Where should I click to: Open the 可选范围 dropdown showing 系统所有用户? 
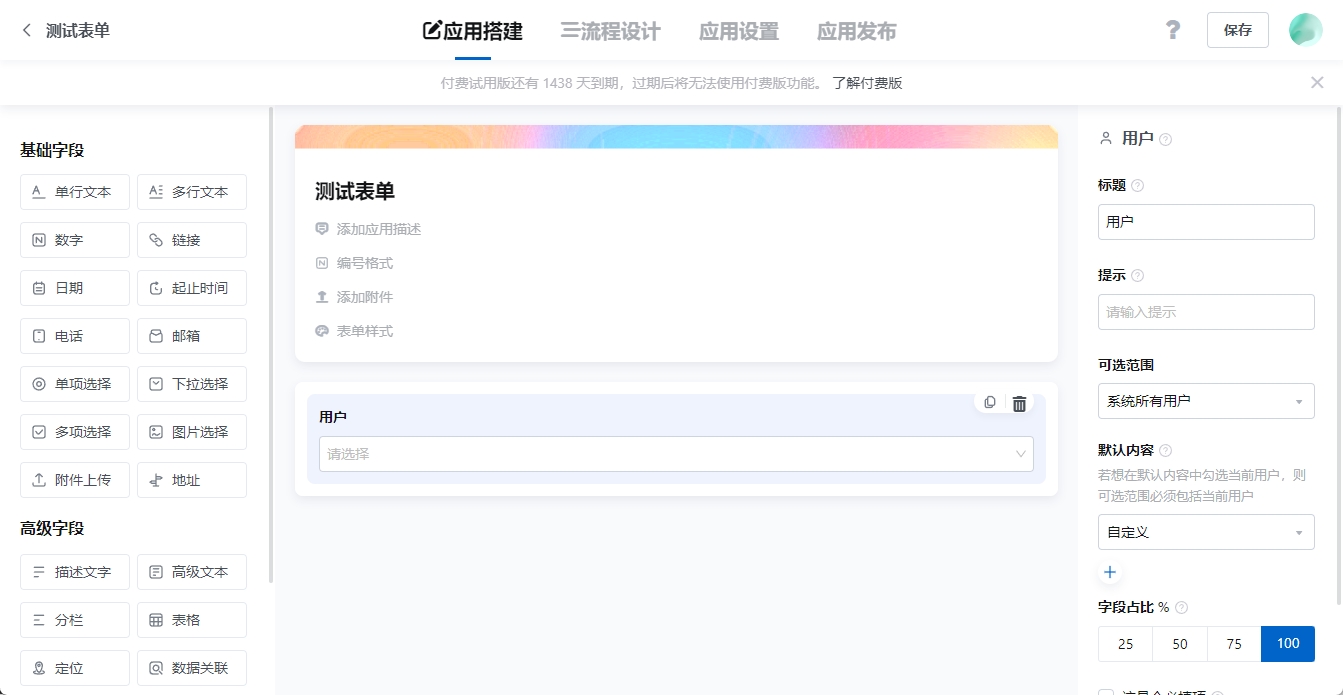coord(1206,400)
